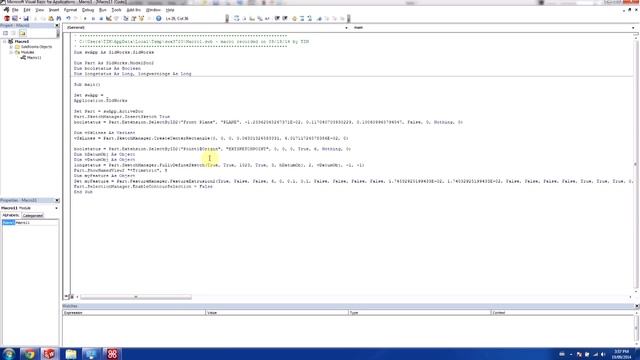Open the File menu
Screen dimensions: 640x360
15,10
